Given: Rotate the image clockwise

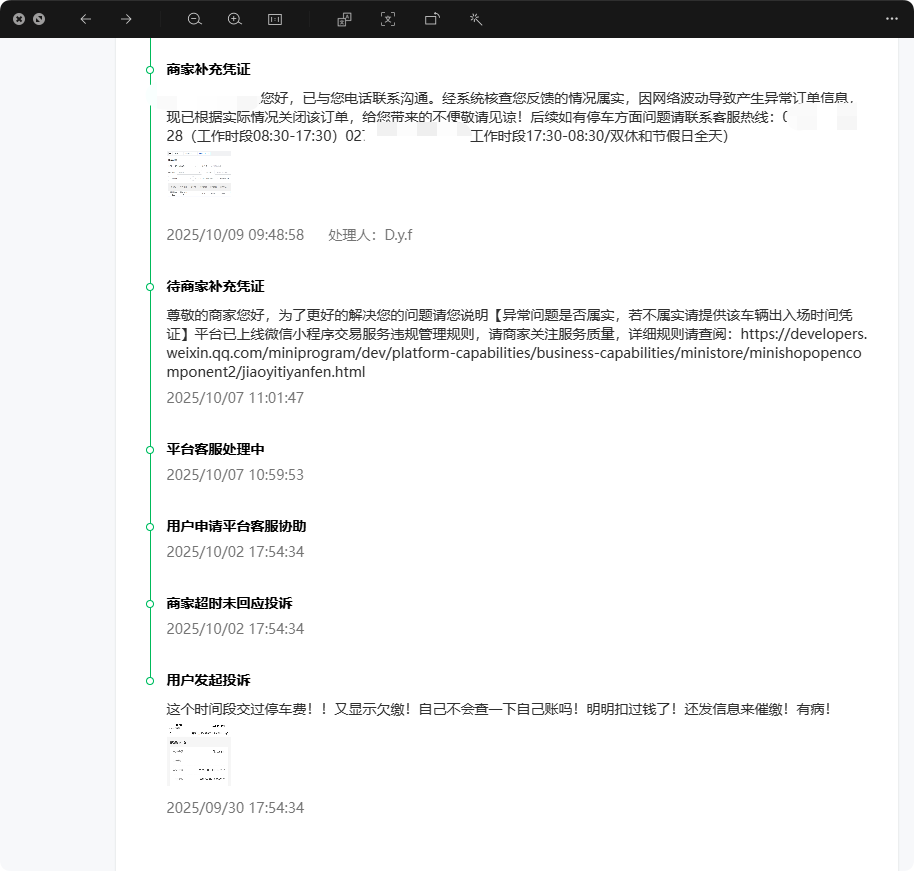Looking at the screenshot, I should click(x=431, y=19).
